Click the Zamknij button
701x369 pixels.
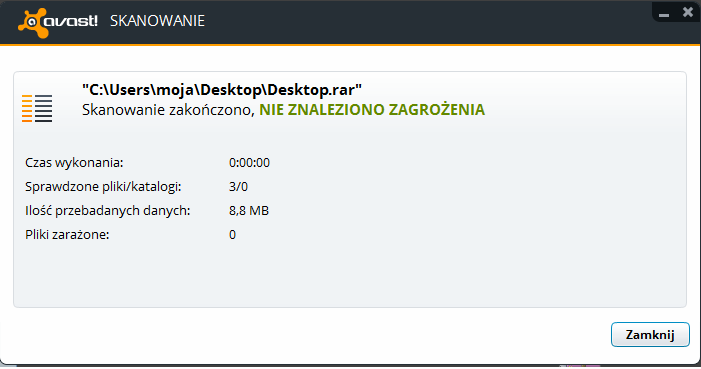click(x=650, y=335)
